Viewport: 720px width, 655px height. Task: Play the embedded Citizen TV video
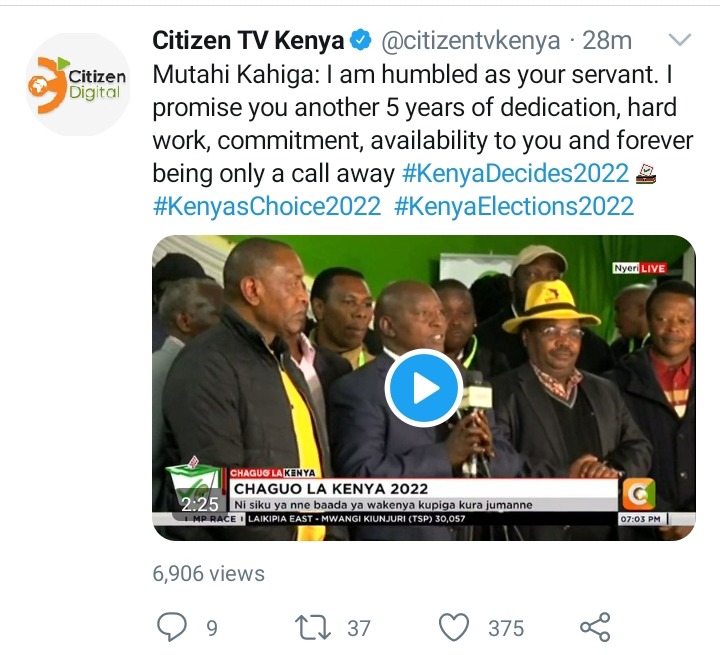click(x=423, y=388)
